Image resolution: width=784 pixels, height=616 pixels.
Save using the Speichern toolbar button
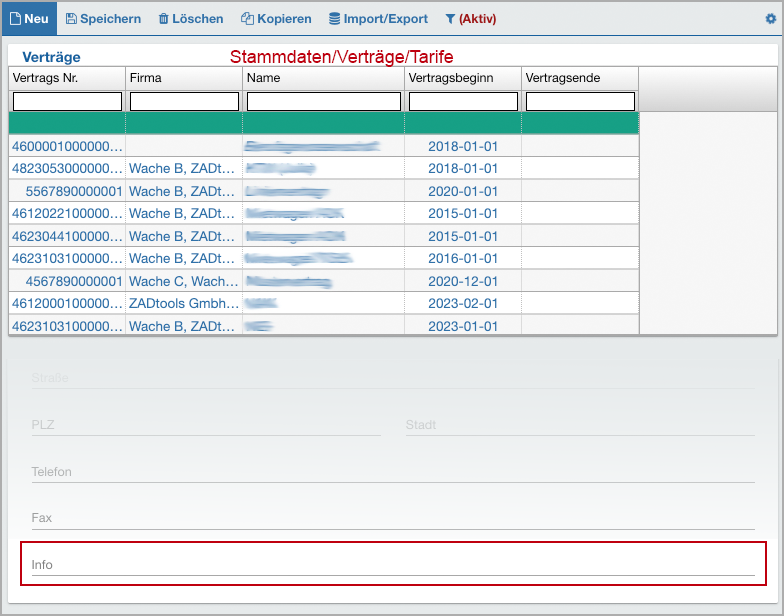coord(103,19)
